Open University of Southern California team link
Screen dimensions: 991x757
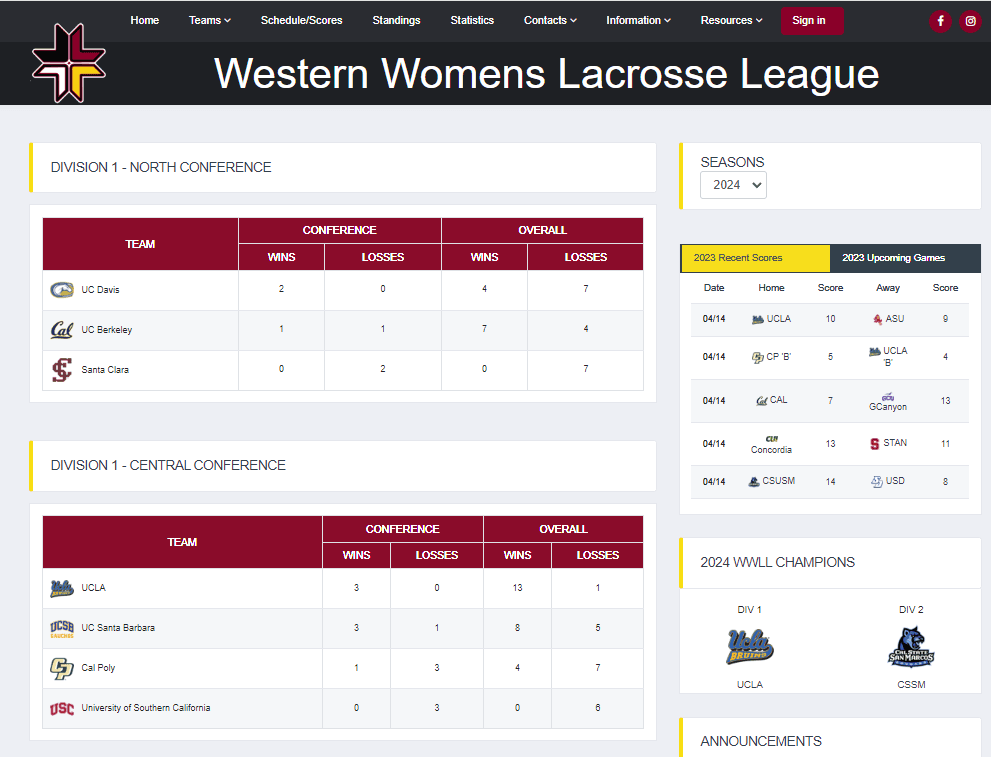point(146,708)
